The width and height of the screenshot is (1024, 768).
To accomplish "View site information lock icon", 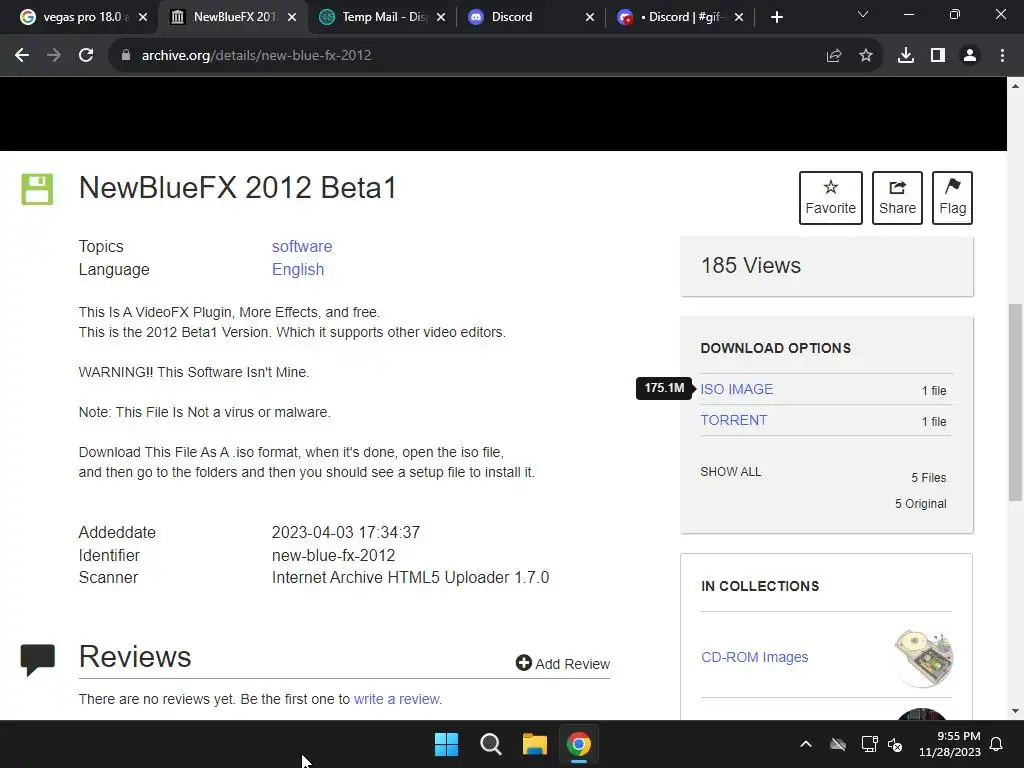I will tap(125, 56).
